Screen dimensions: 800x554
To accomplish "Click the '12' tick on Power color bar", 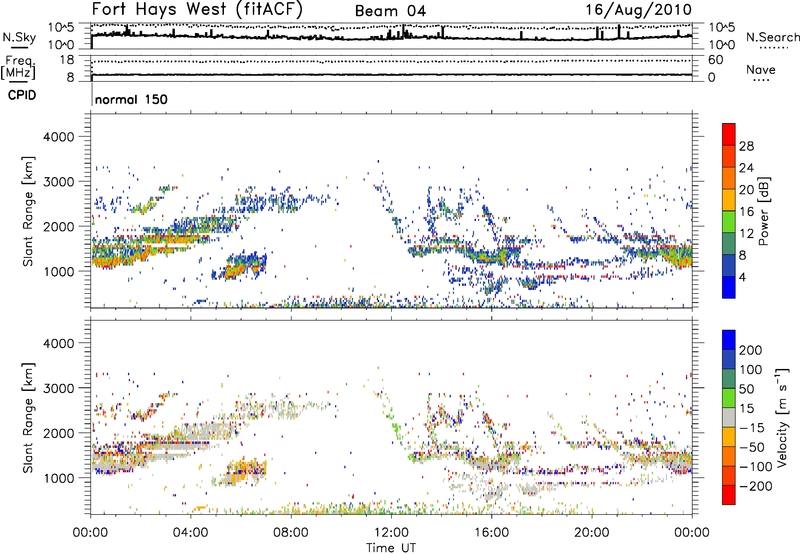I will [x=746, y=234].
